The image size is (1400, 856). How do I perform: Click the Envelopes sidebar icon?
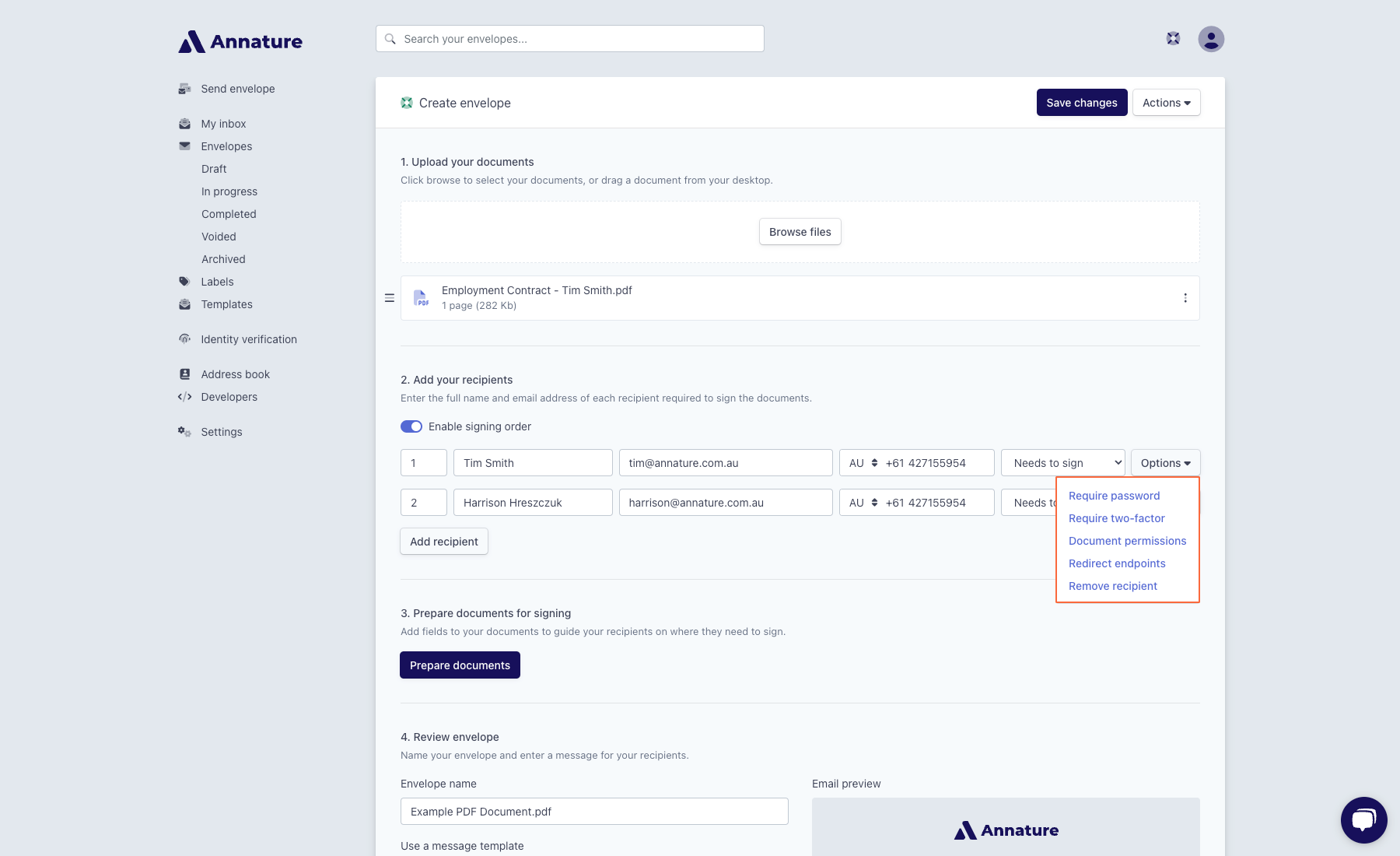[x=184, y=146]
